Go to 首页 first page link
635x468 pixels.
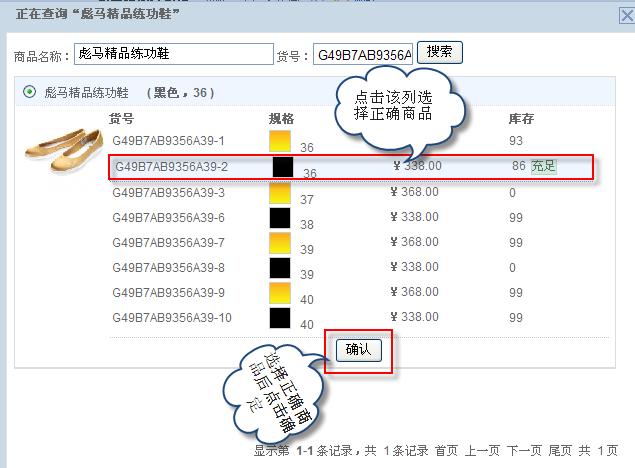coord(446,451)
